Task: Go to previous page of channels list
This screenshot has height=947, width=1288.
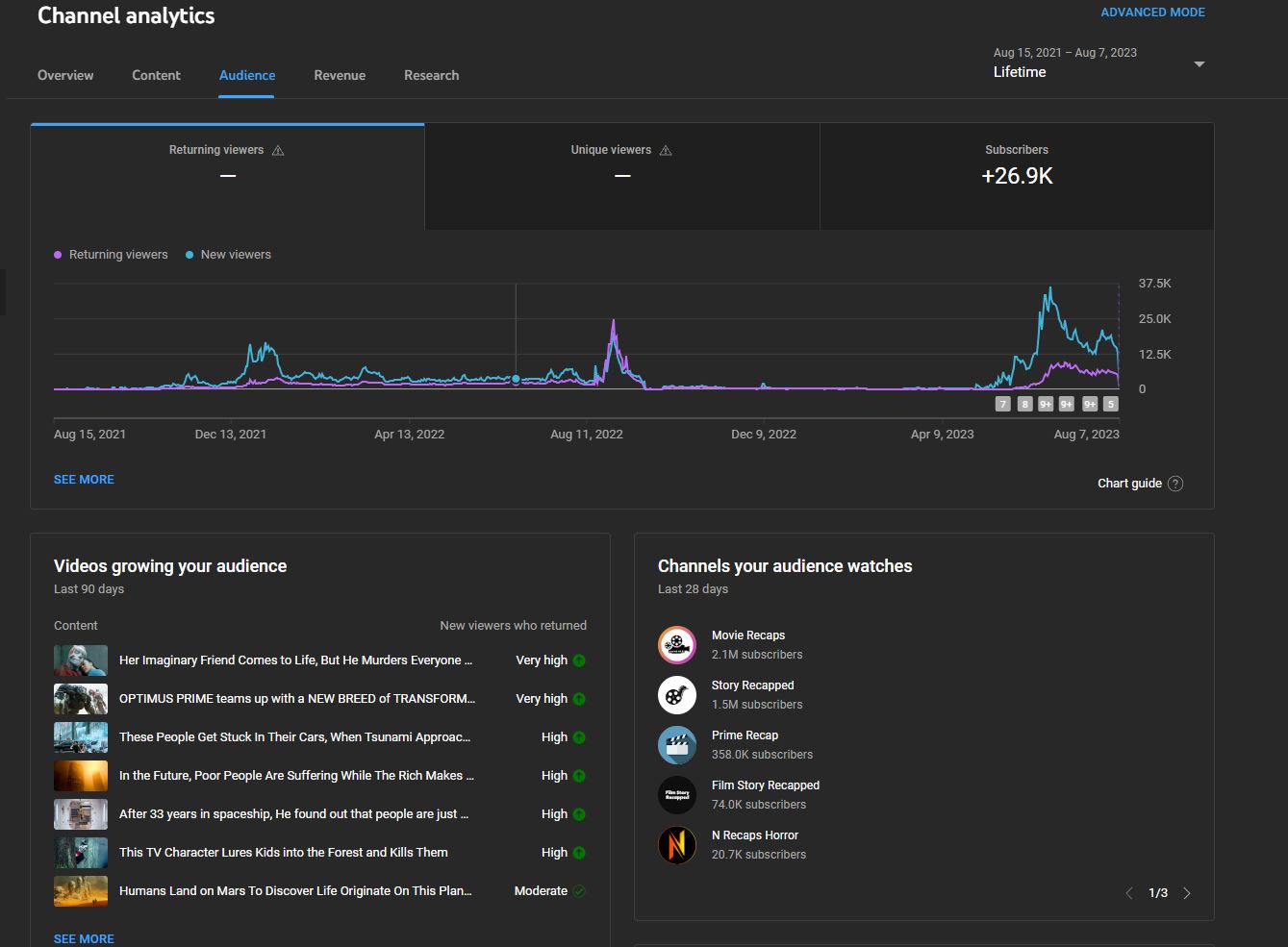Action: tap(1129, 893)
